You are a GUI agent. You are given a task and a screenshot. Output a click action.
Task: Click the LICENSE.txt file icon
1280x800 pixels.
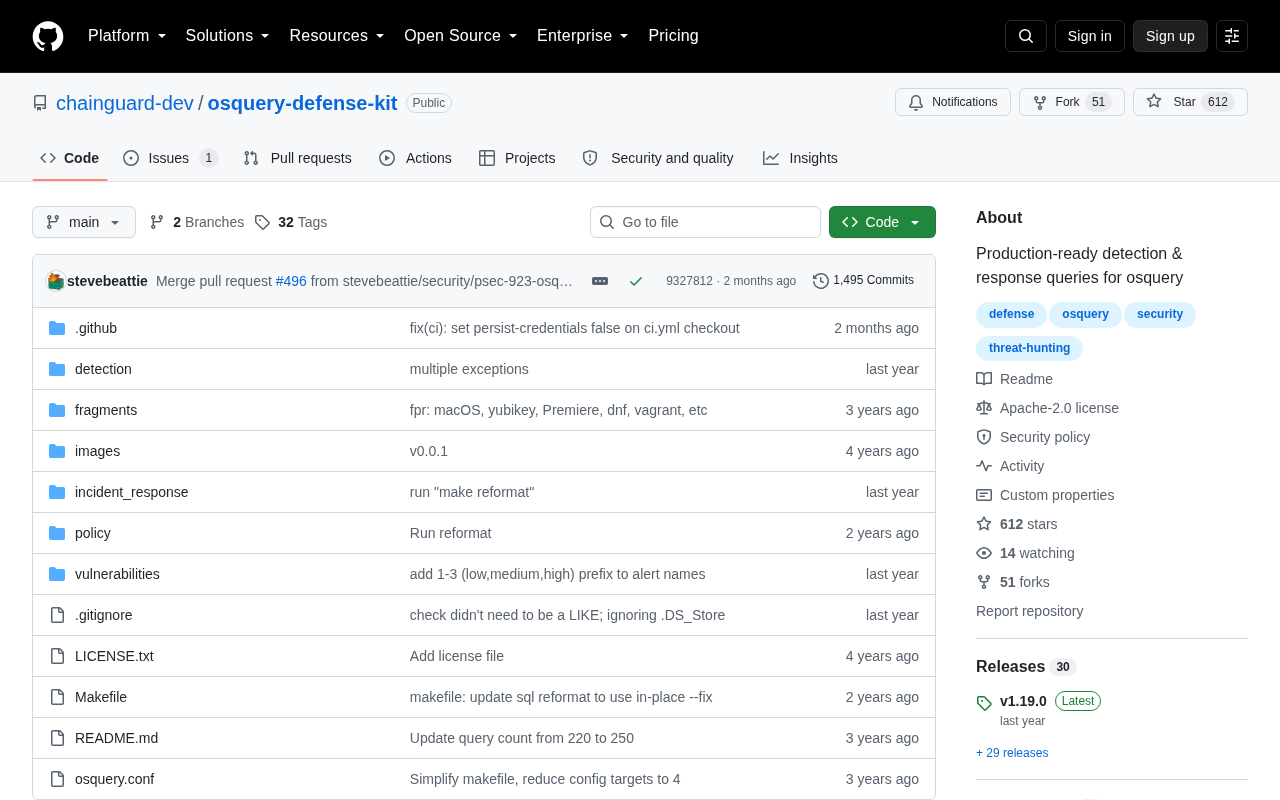coord(57,656)
